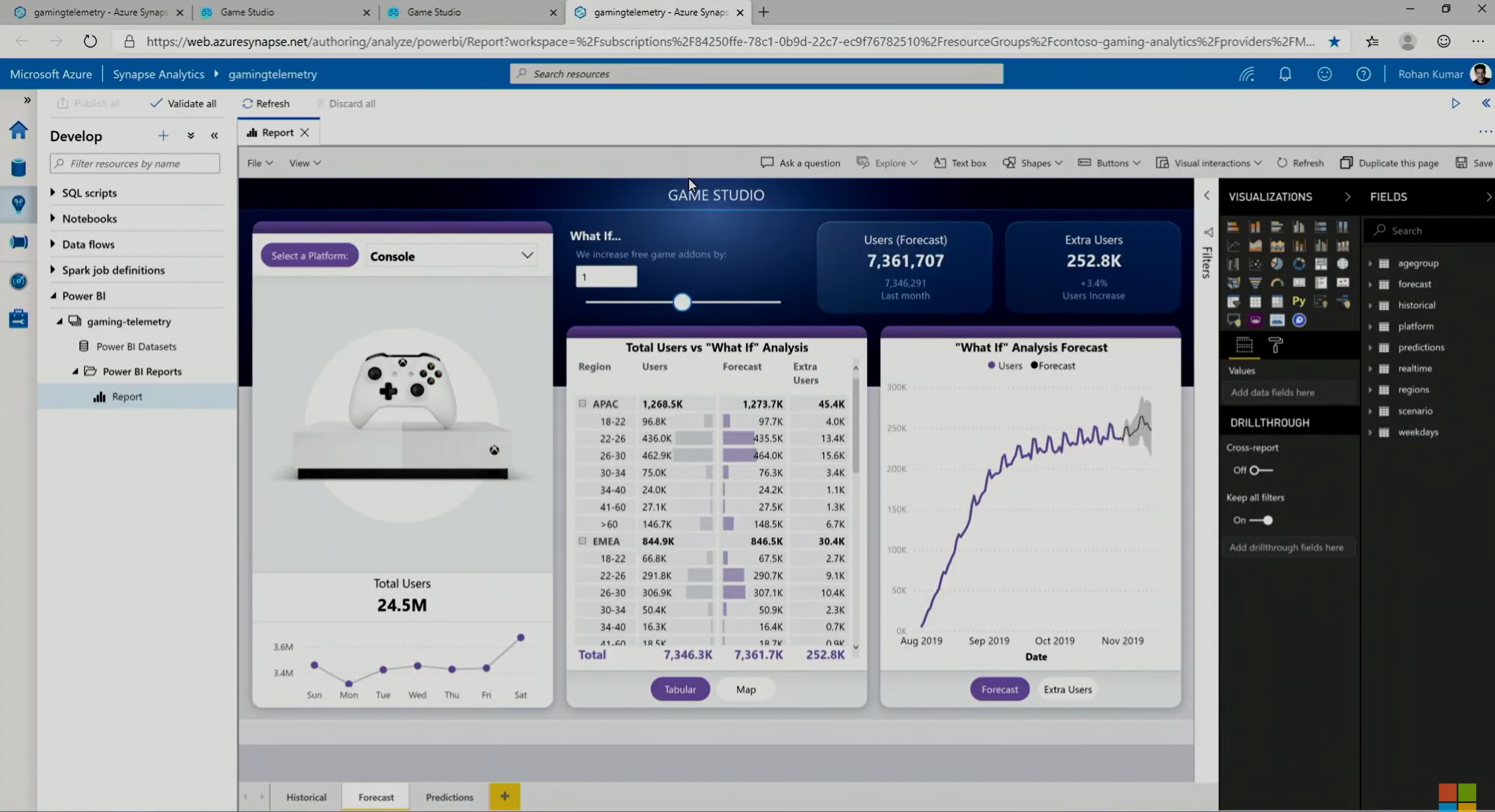
Task: Open the File menu dropdown
Action: coord(259,163)
